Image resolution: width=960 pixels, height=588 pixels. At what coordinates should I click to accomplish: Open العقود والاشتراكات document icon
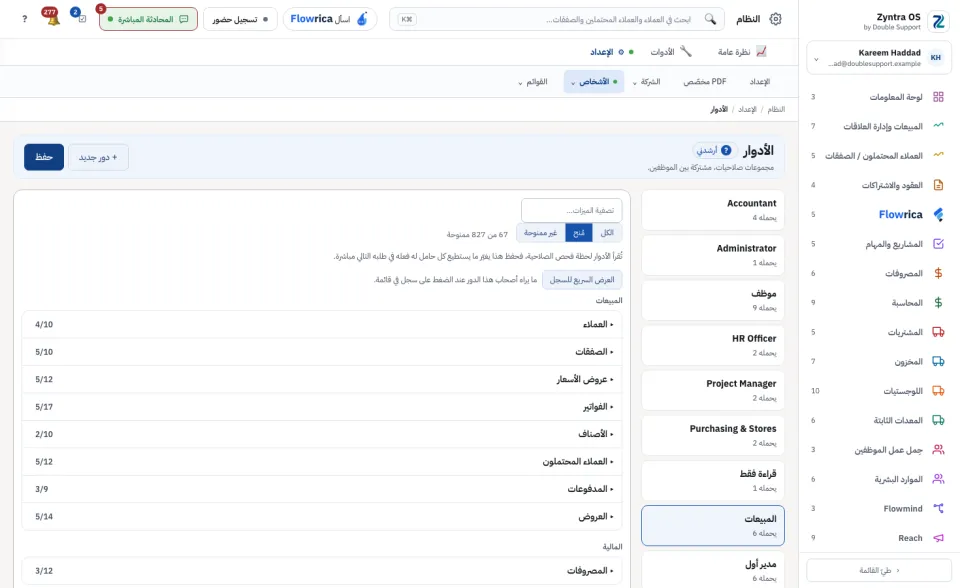click(x=938, y=184)
